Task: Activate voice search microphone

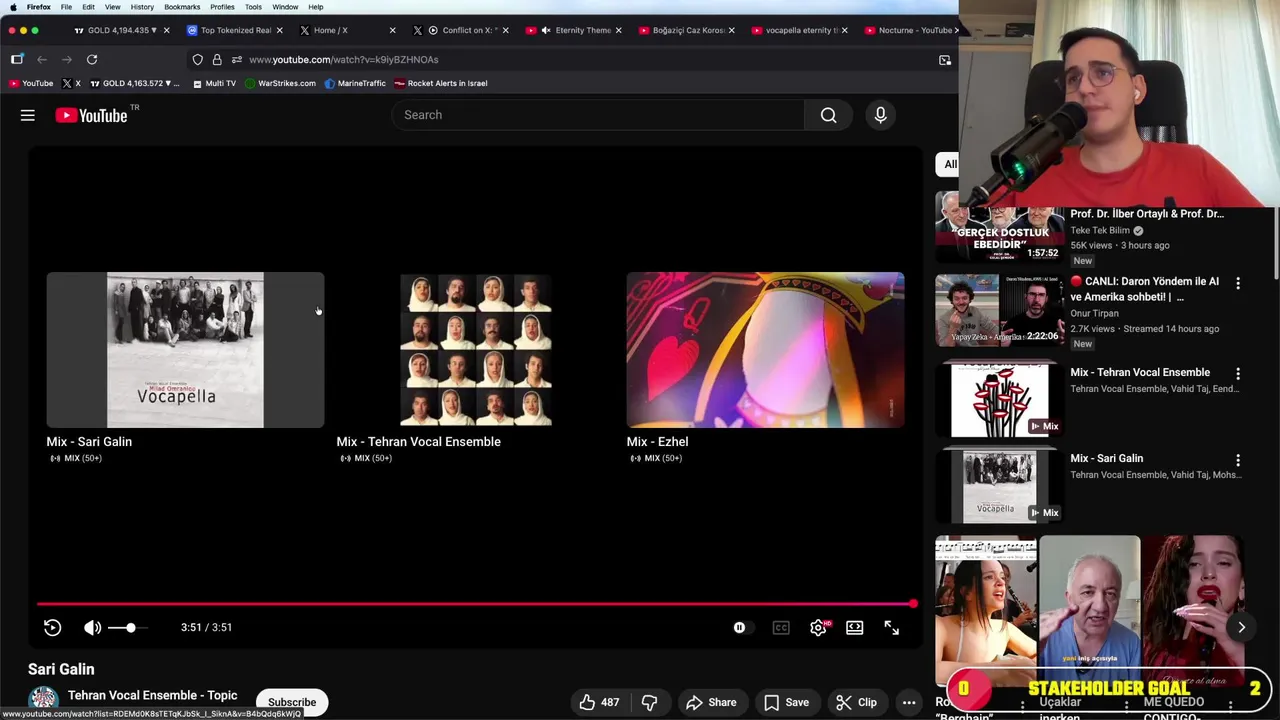Action: point(881,115)
